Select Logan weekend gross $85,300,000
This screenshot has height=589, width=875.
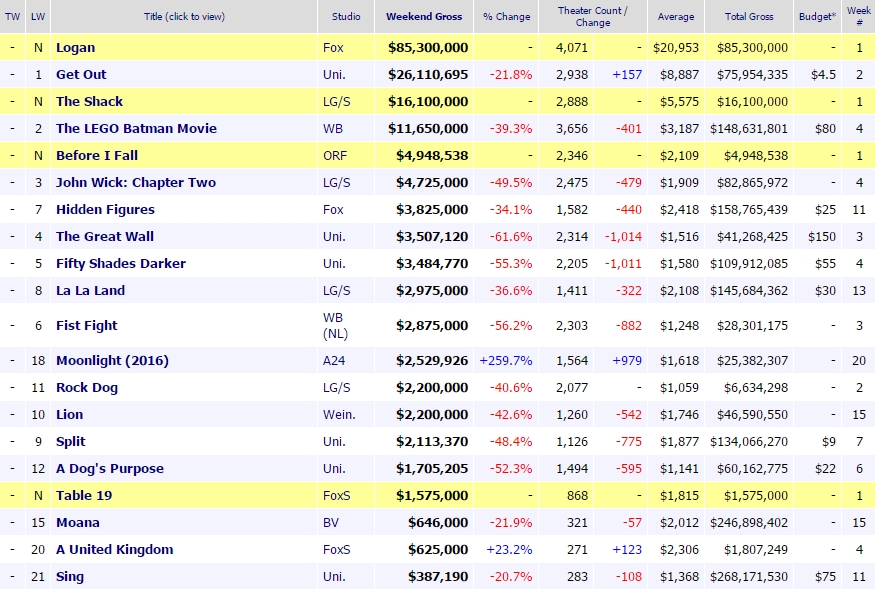(428, 47)
